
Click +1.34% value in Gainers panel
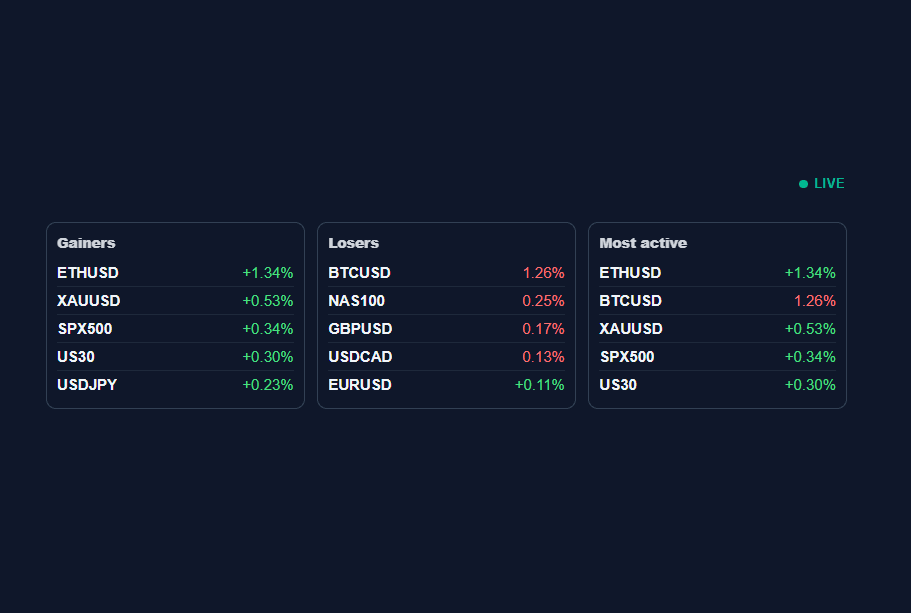(x=268, y=273)
